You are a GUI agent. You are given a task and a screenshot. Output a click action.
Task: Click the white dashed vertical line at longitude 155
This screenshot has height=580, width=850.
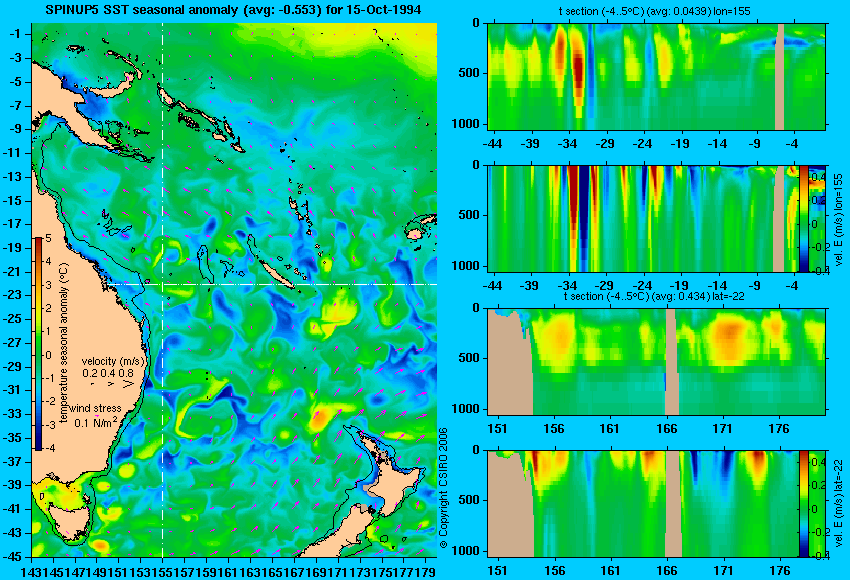pos(162,290)
